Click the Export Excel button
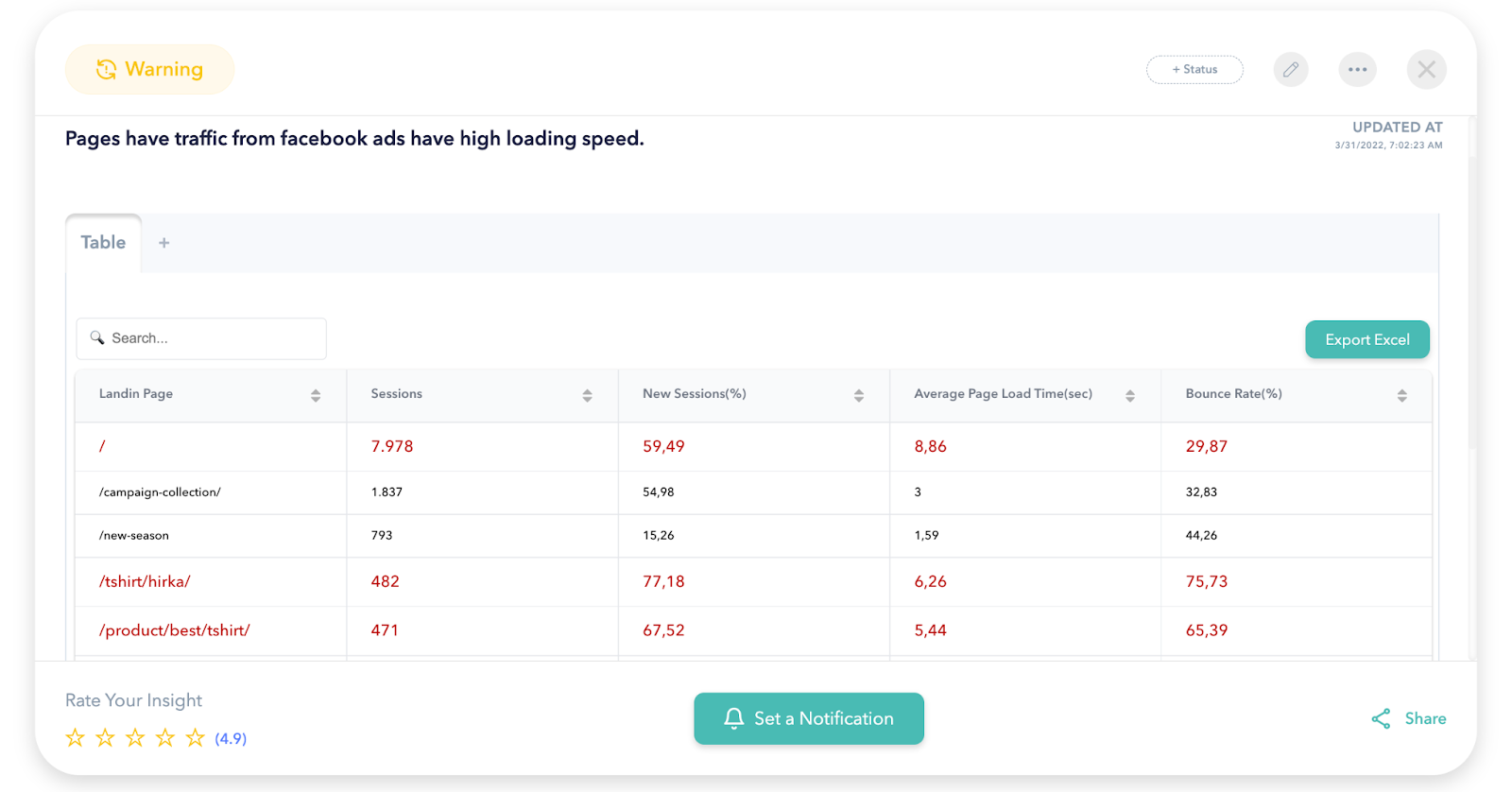The image size is (1512, 792). point(1366,339)
